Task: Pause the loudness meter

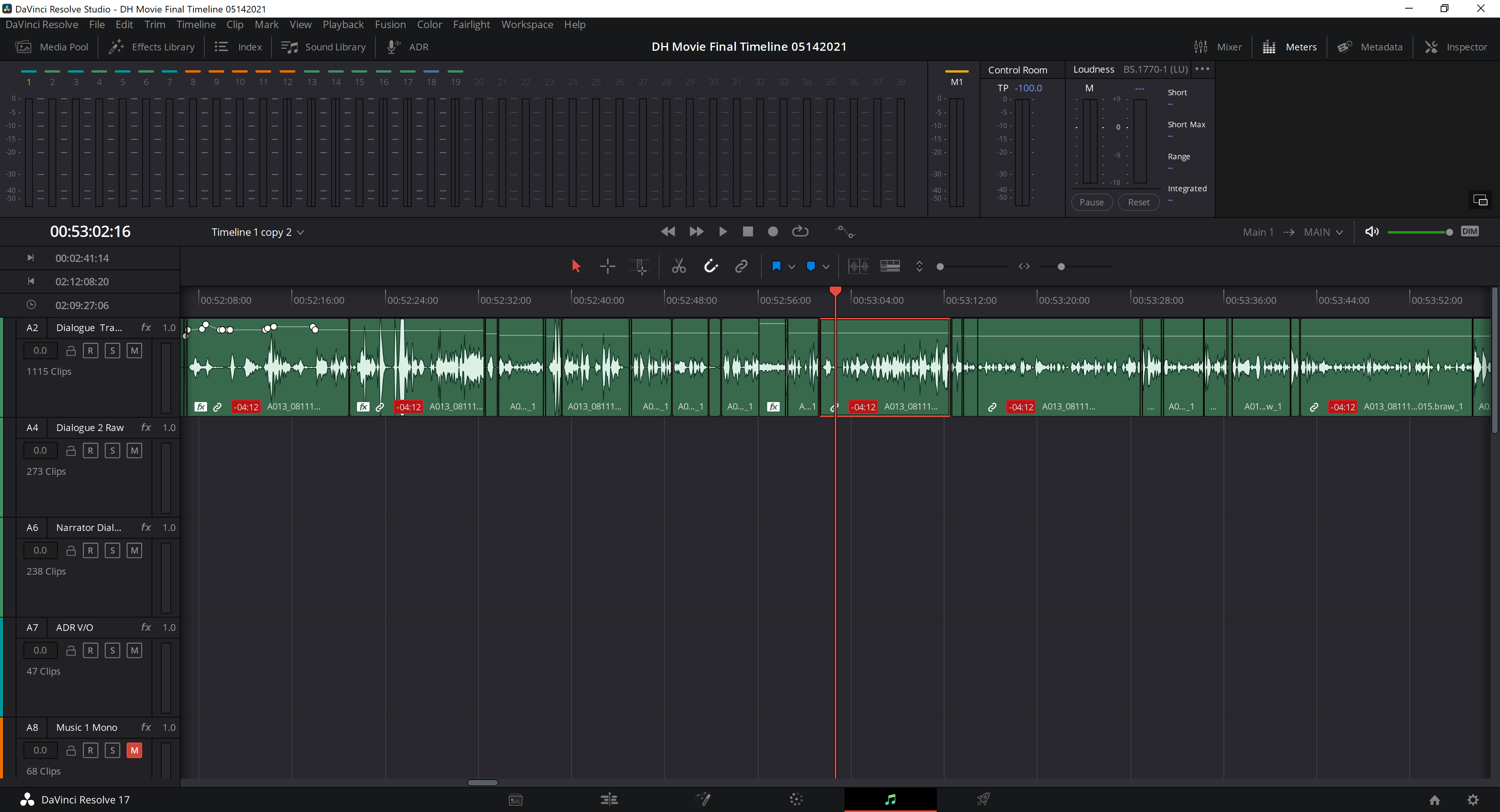Action: [1091, 202]
